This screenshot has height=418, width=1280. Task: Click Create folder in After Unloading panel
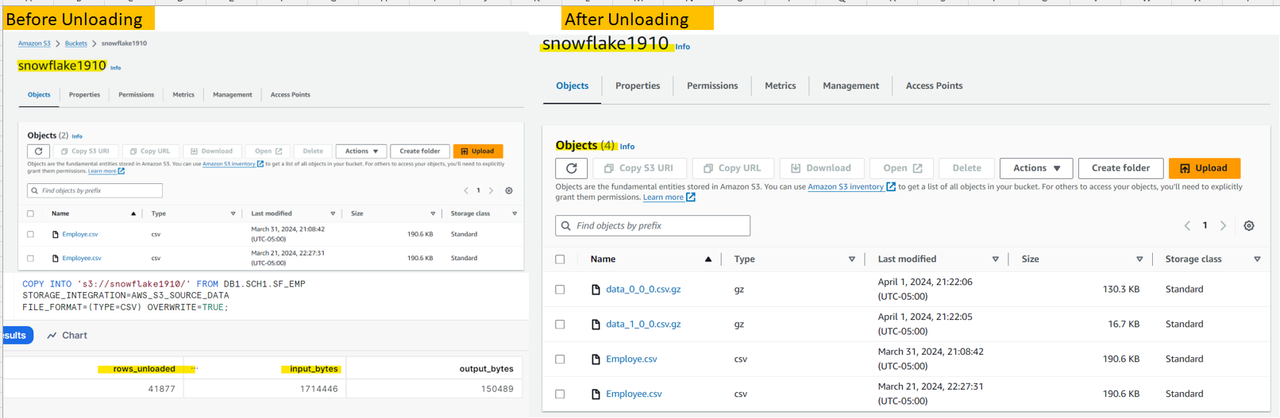tap(1120, 168)
